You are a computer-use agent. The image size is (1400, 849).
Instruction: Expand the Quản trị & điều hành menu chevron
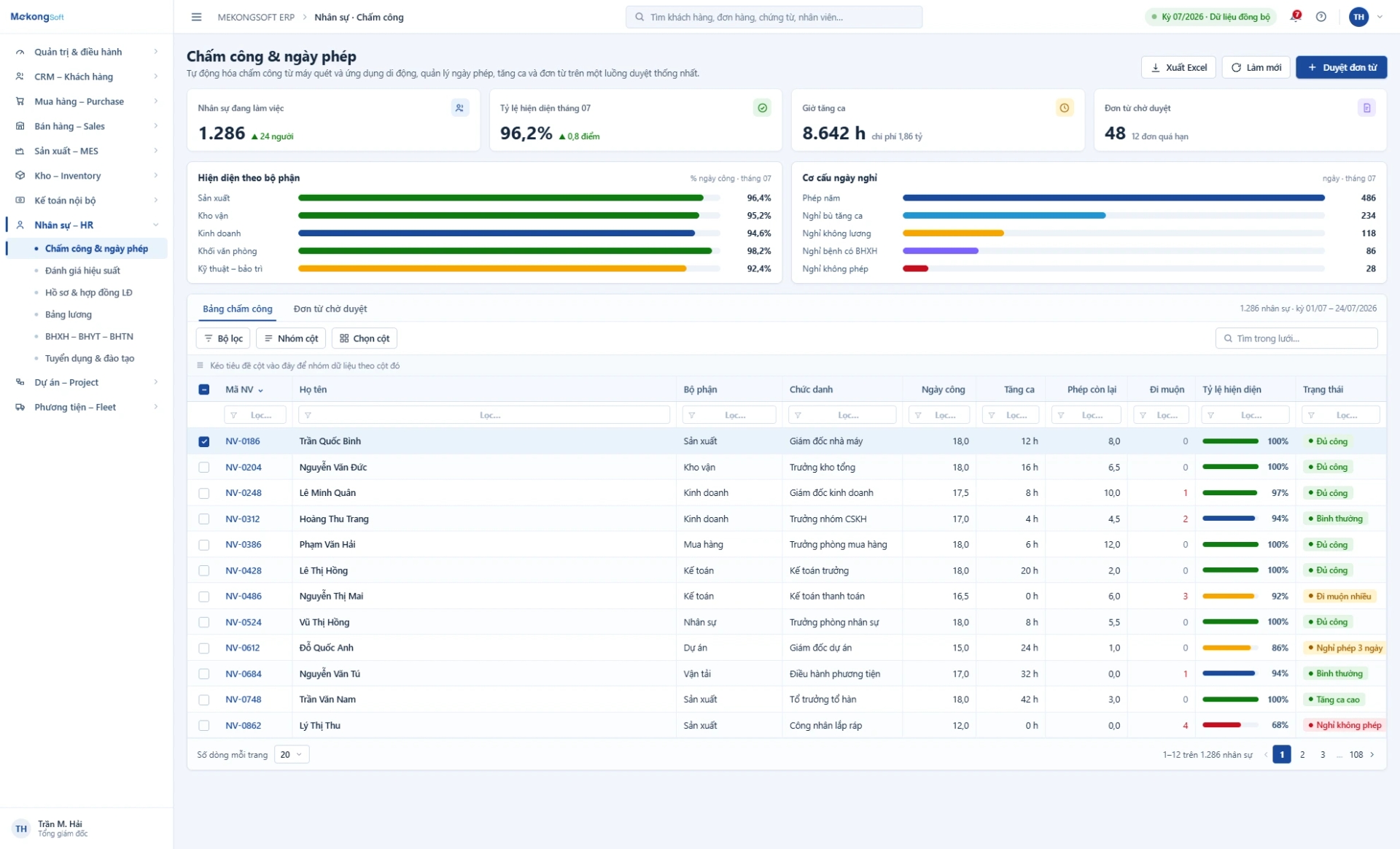pos(156,52)
